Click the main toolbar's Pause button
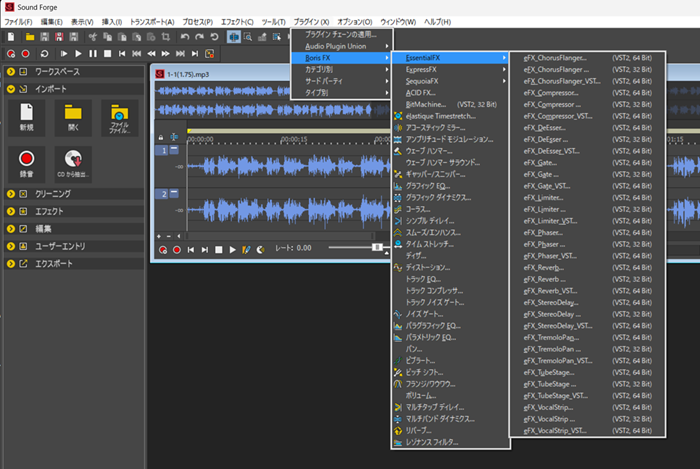The width and height of the screenshot is (700, 469). (93, 54)
